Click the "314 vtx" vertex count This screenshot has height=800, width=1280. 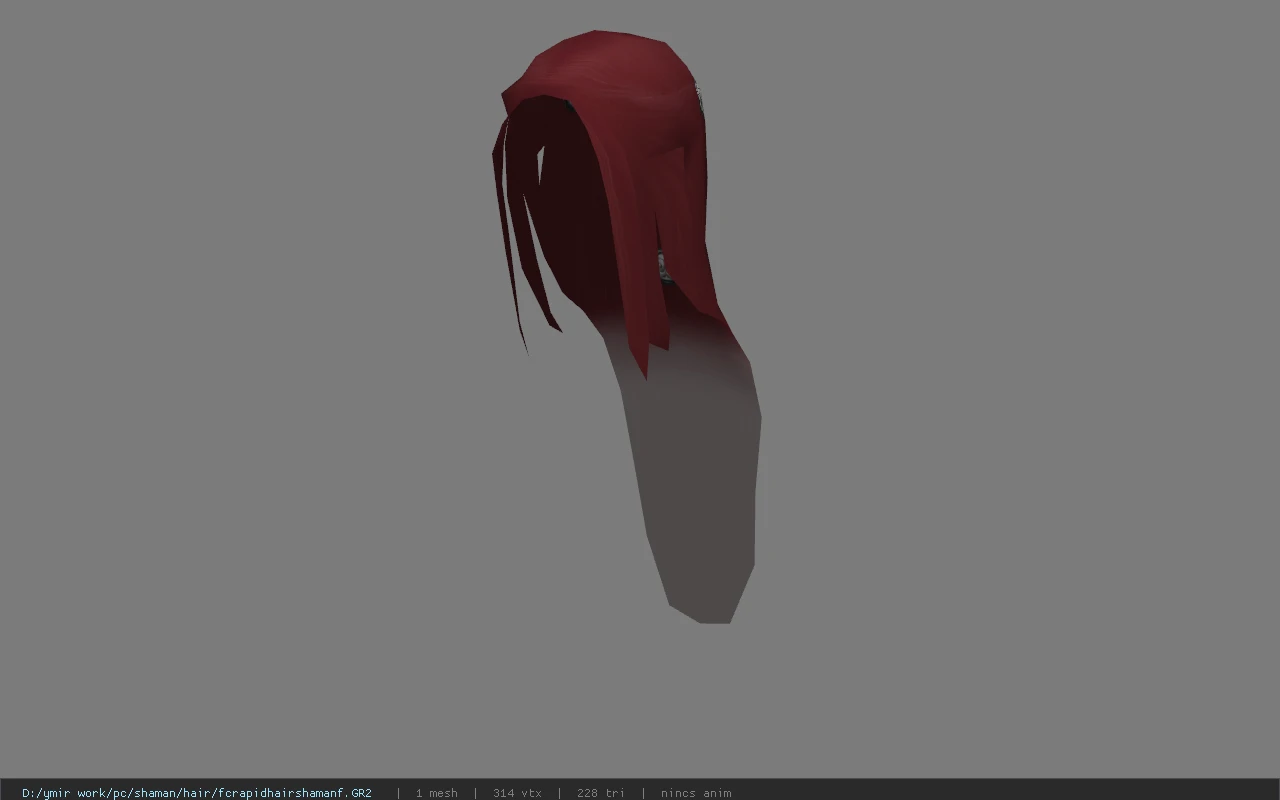tap(517, 793)
